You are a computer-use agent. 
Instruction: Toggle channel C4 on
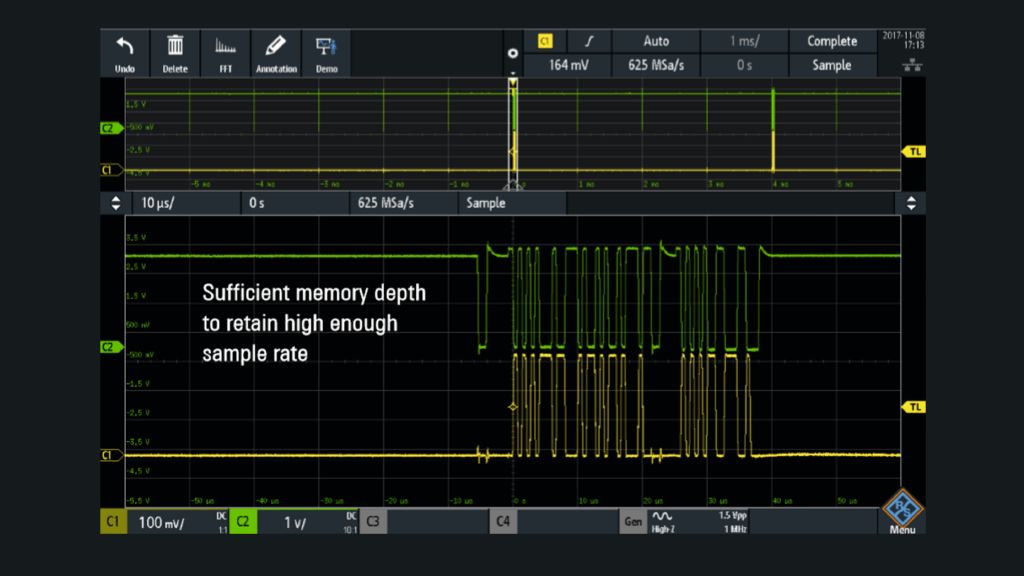503,521
